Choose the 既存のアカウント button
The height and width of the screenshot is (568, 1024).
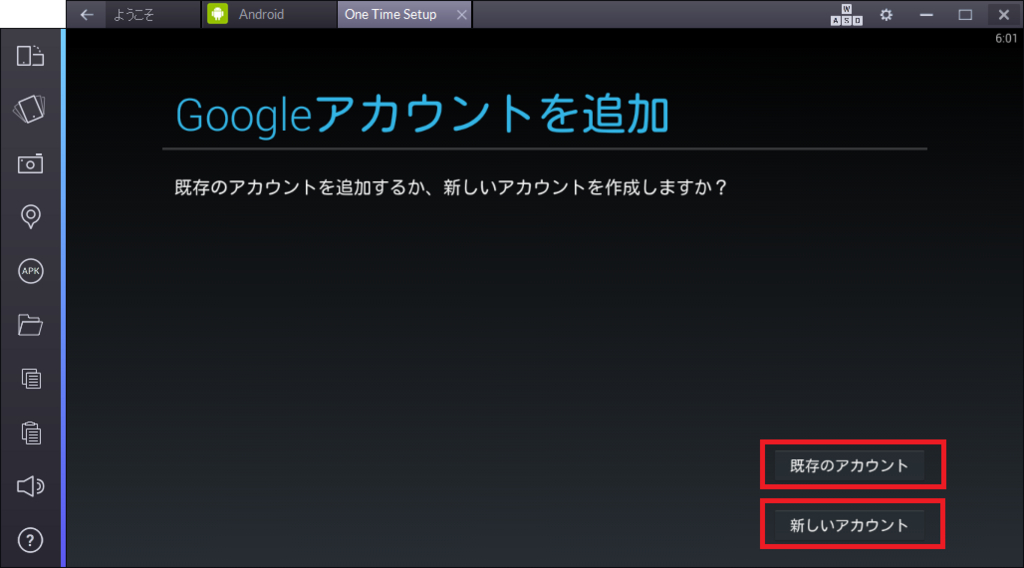coord(849,465)
